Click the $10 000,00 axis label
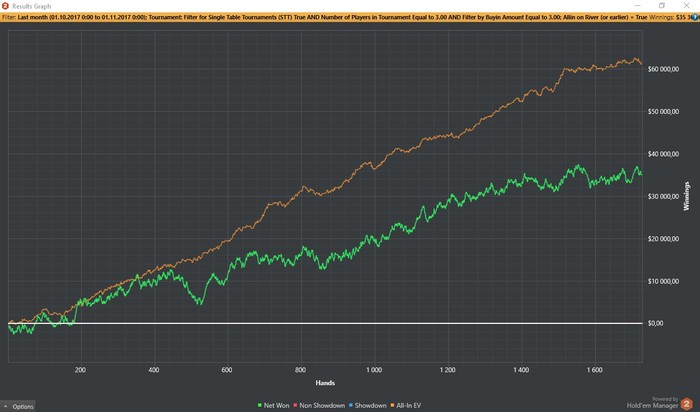The image size is (700, 412). pos(663,281)
